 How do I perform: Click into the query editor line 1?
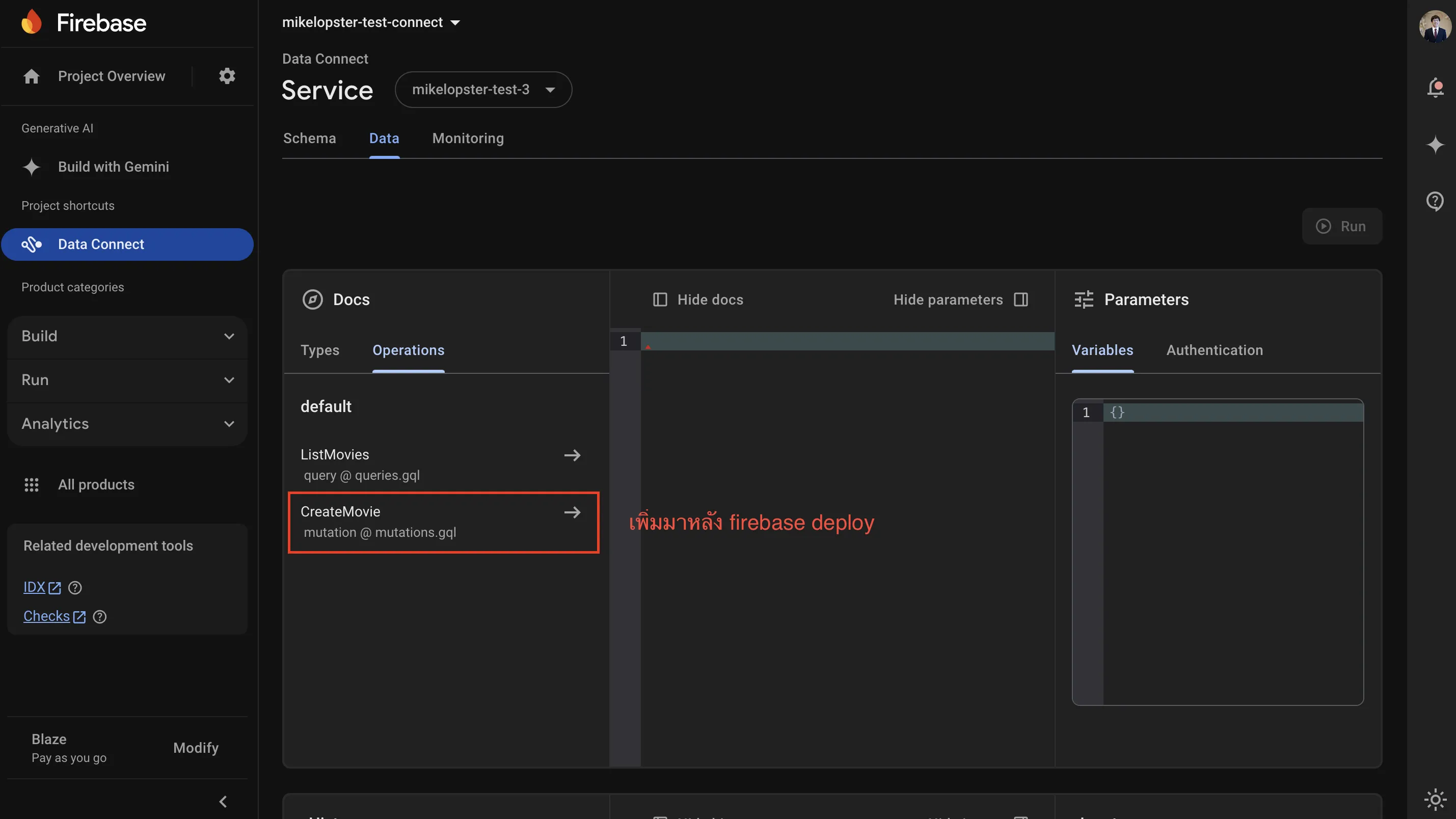(847, 341)
